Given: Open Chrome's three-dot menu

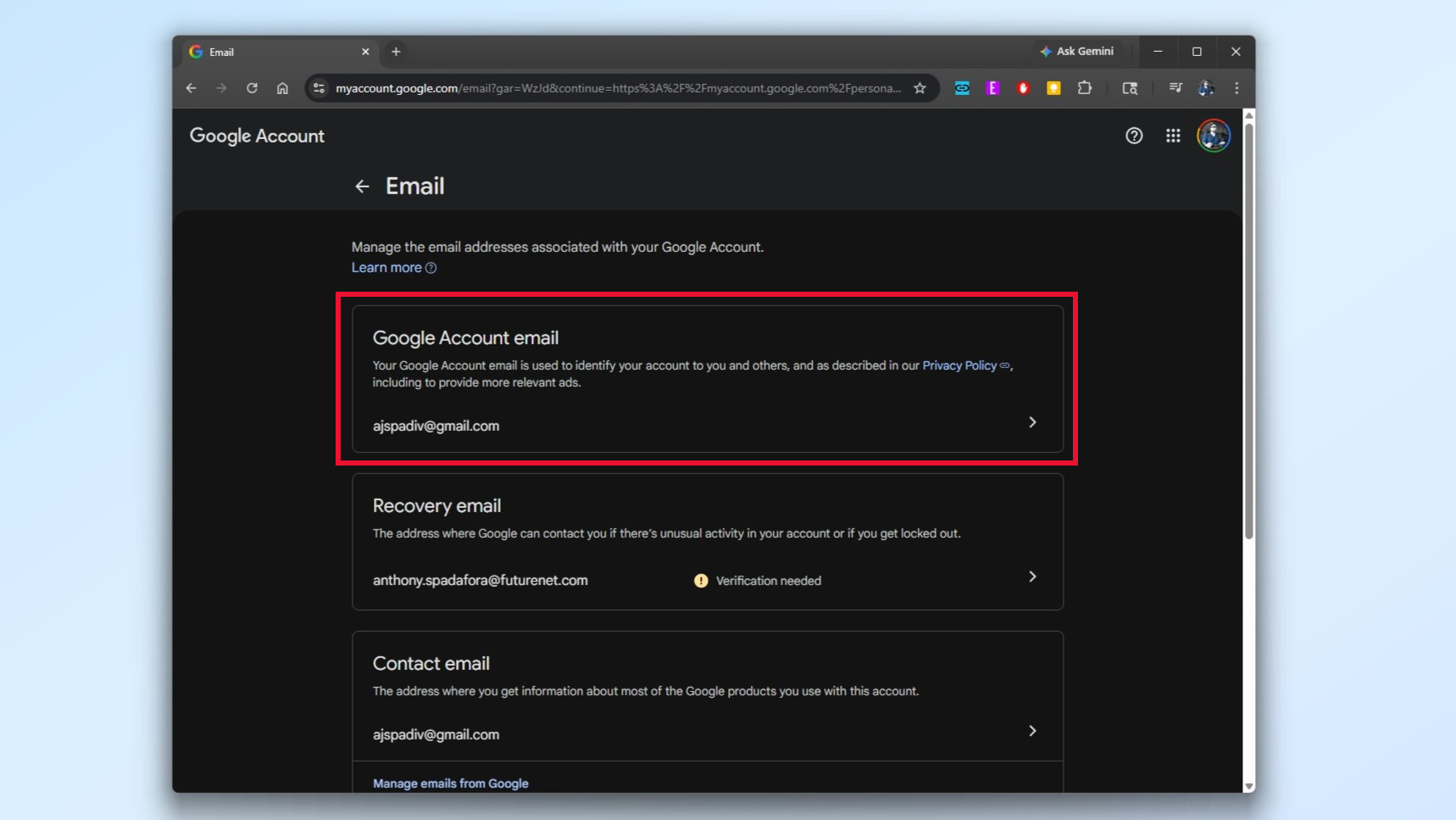Looking at the screenshot, I should (x=1236, y=87).
